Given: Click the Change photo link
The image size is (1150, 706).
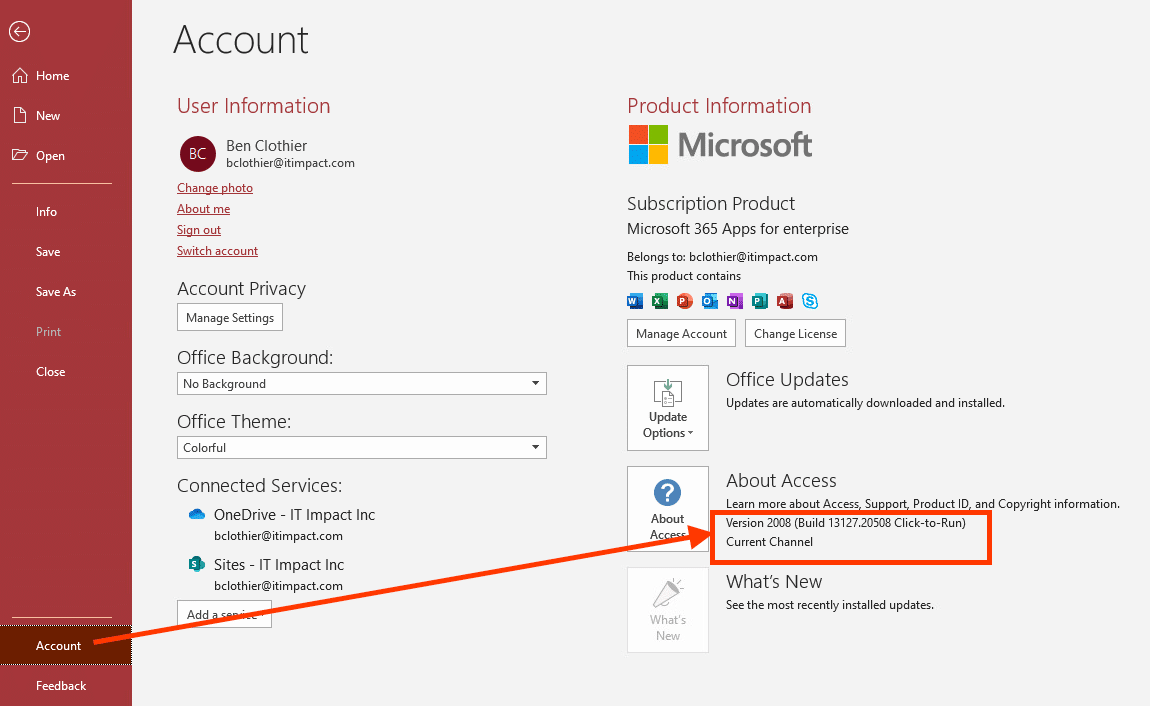Looking at the screenshot, I should pyautogui.click(x=215, y=188).
